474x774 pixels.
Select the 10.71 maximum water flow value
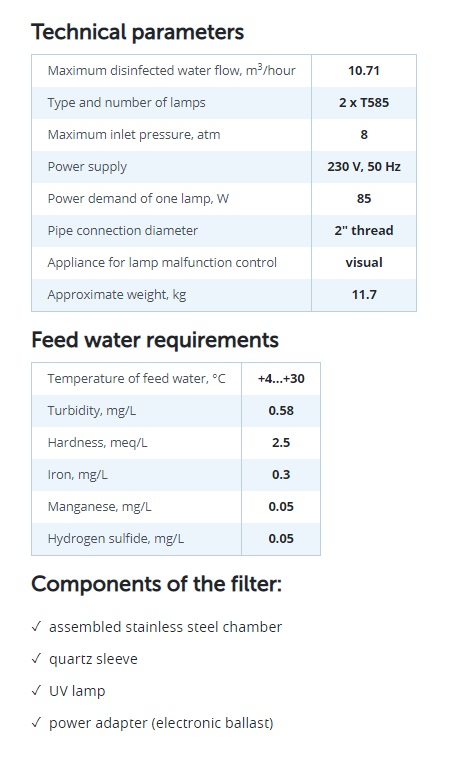pos(364,71)
